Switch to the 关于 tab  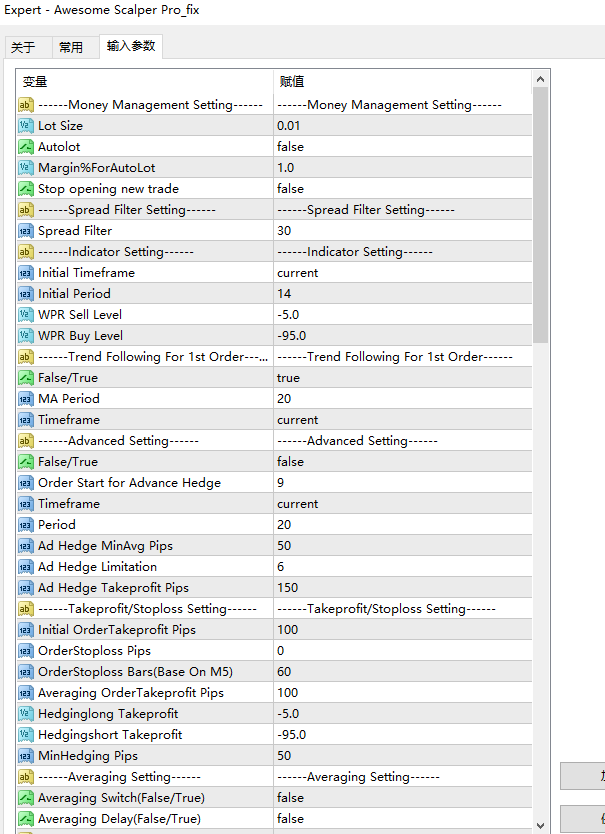(23, 47)
